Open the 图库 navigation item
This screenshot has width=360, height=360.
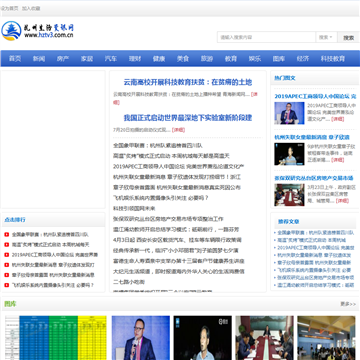[x=279, y=59]
